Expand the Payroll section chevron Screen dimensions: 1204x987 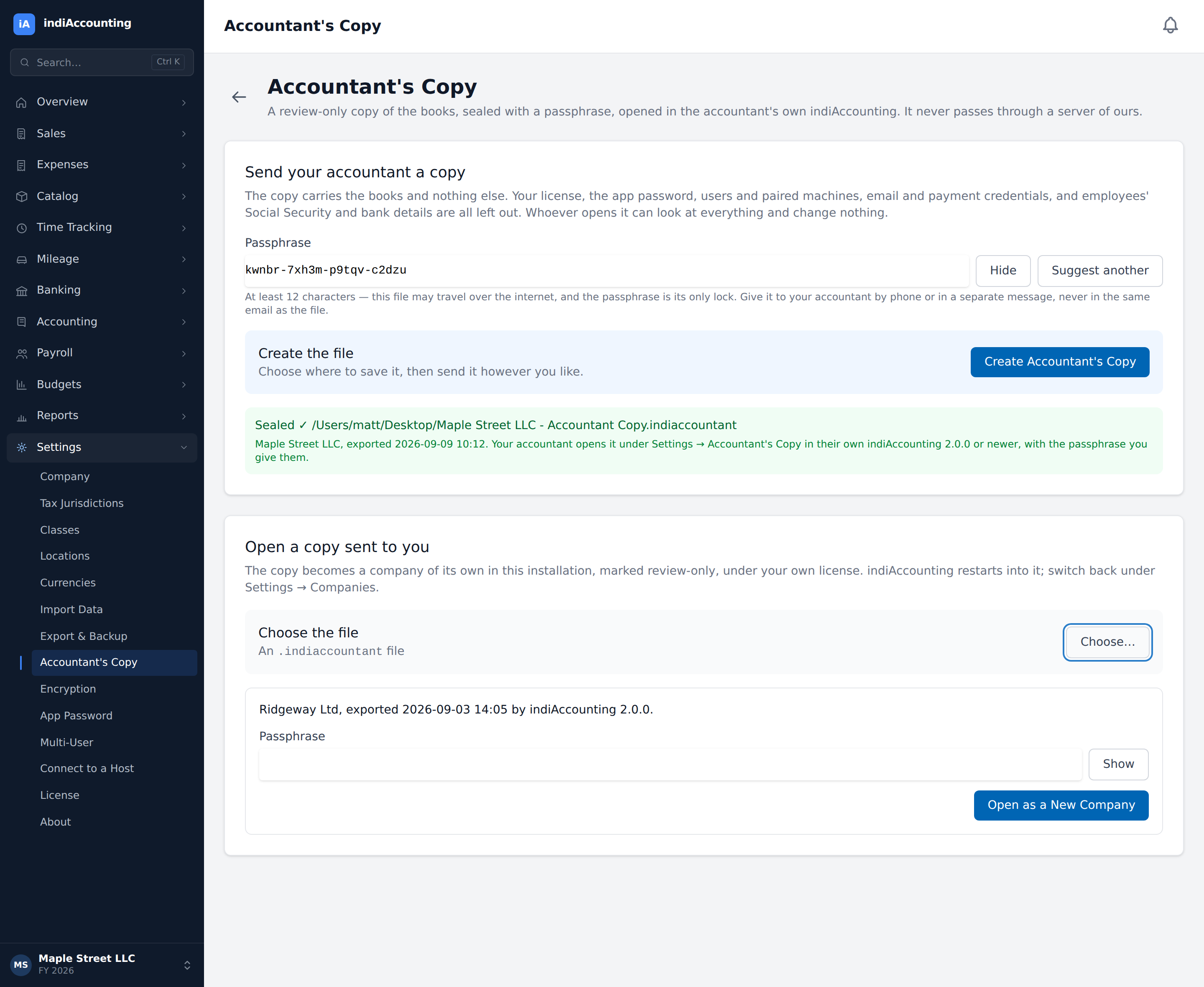(x=184, y=354)
